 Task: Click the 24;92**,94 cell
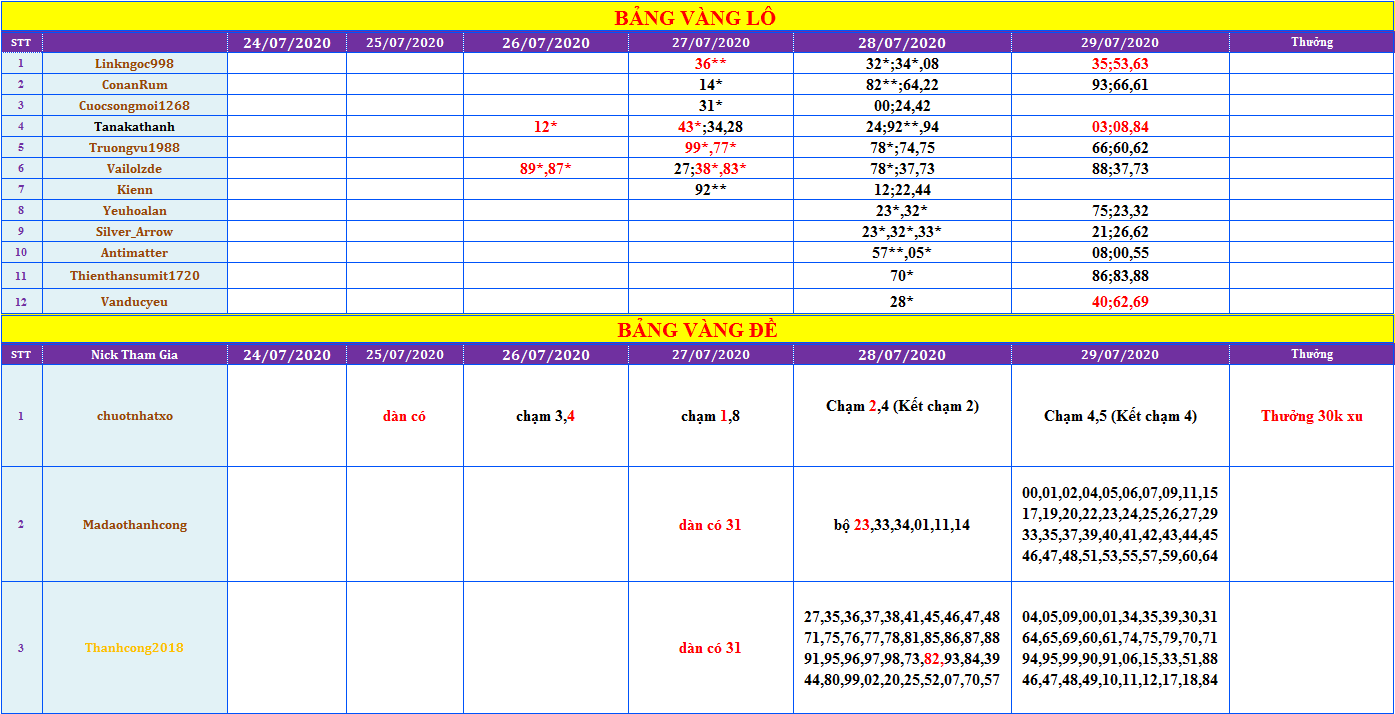(902, 127)
